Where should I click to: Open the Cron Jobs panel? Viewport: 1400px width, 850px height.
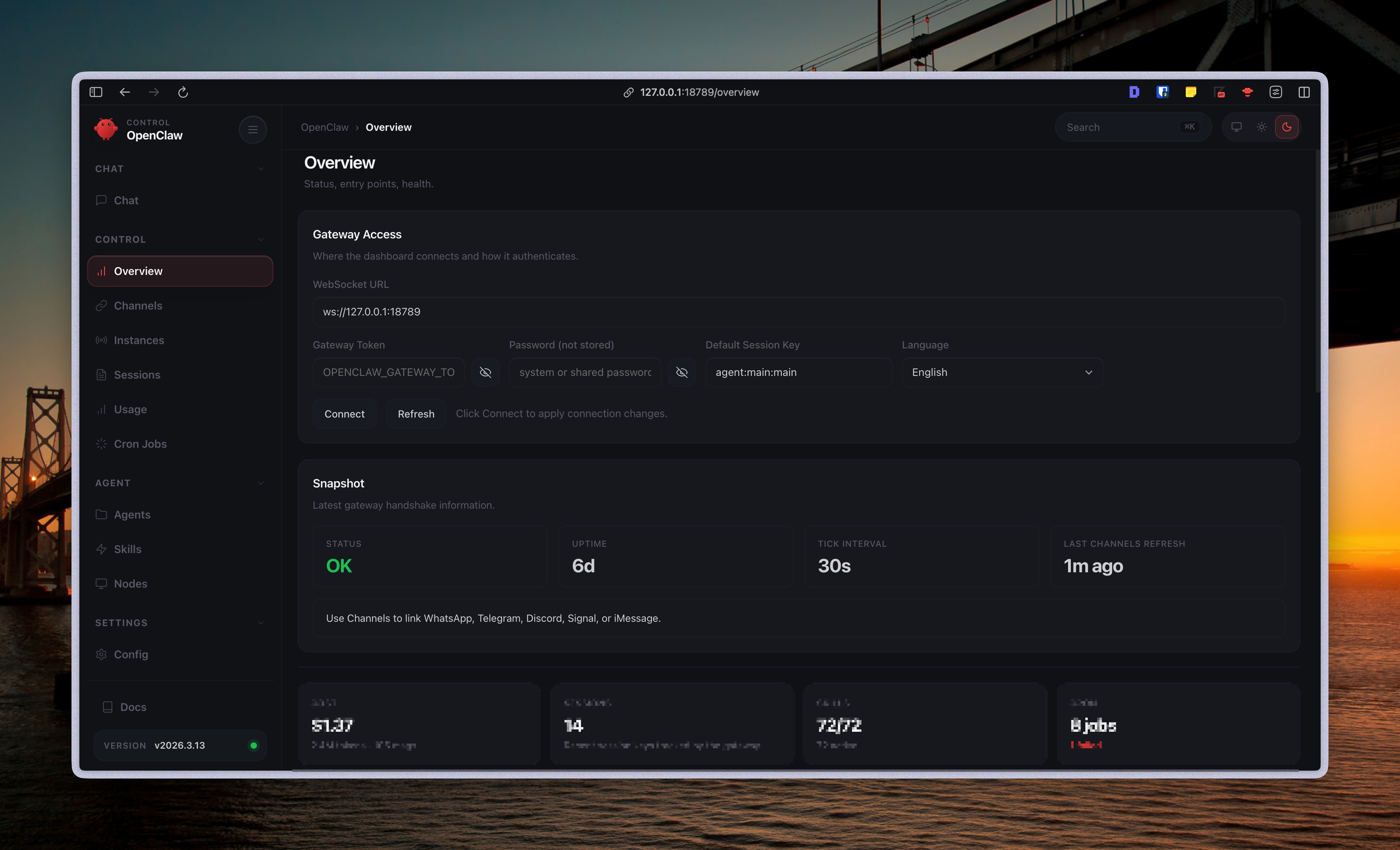tap(140, 444)
